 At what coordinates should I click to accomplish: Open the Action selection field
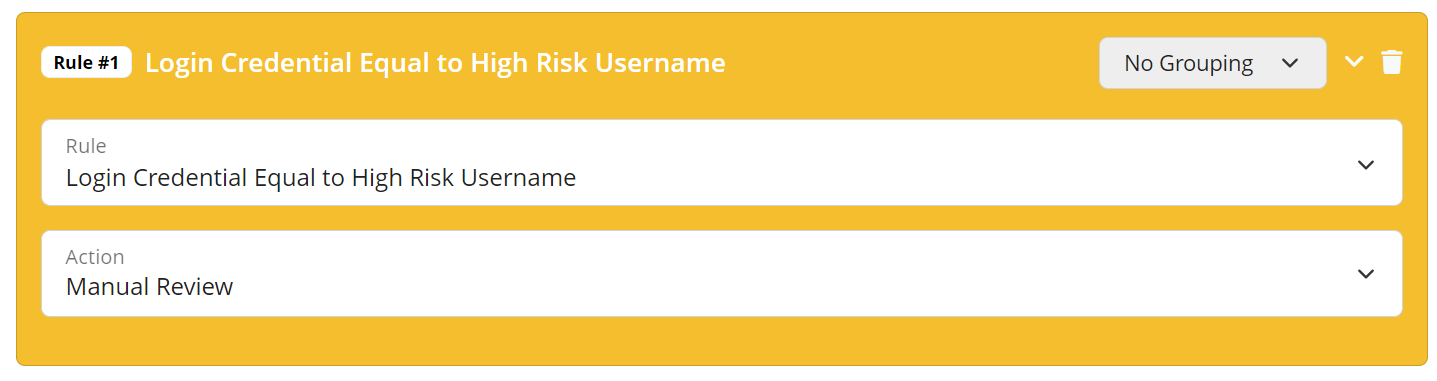point(722,274)
